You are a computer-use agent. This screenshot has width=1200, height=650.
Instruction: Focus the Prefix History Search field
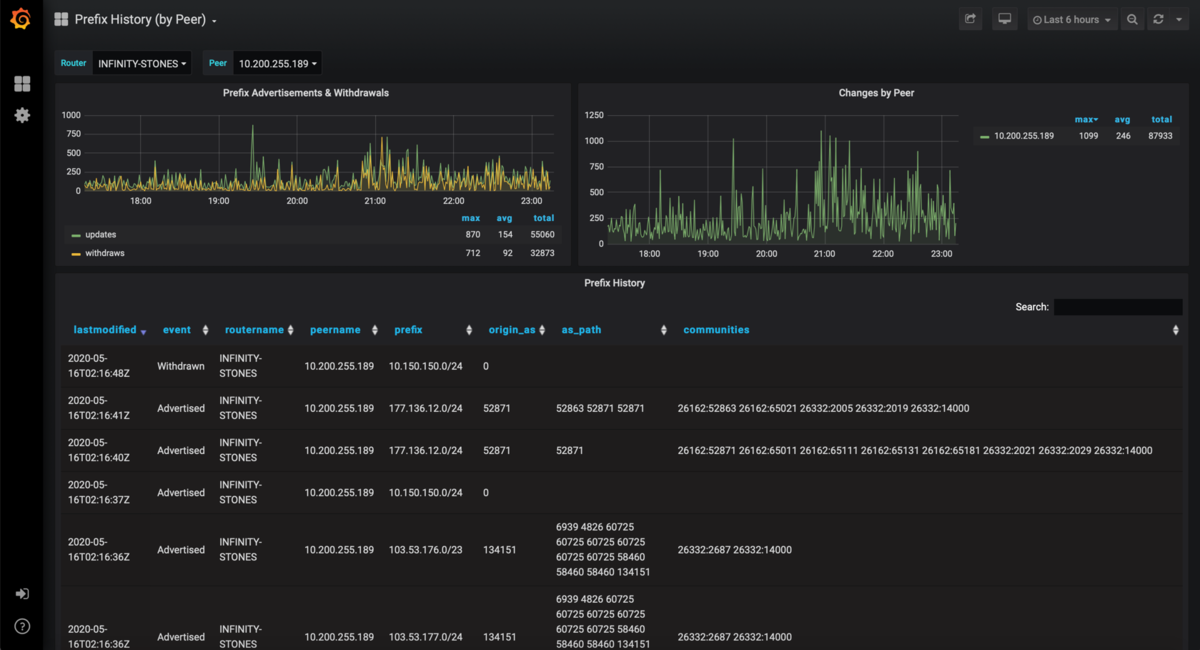click(1117, 307)
